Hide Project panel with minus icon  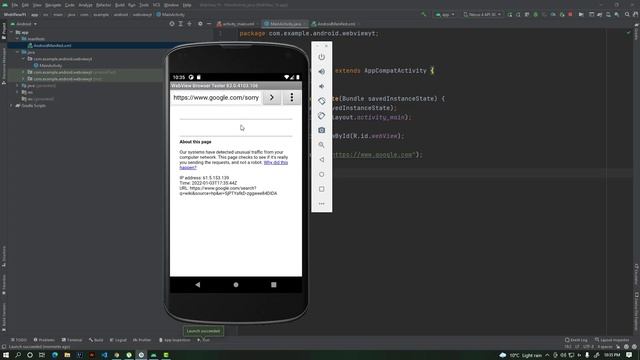point(209,24)
